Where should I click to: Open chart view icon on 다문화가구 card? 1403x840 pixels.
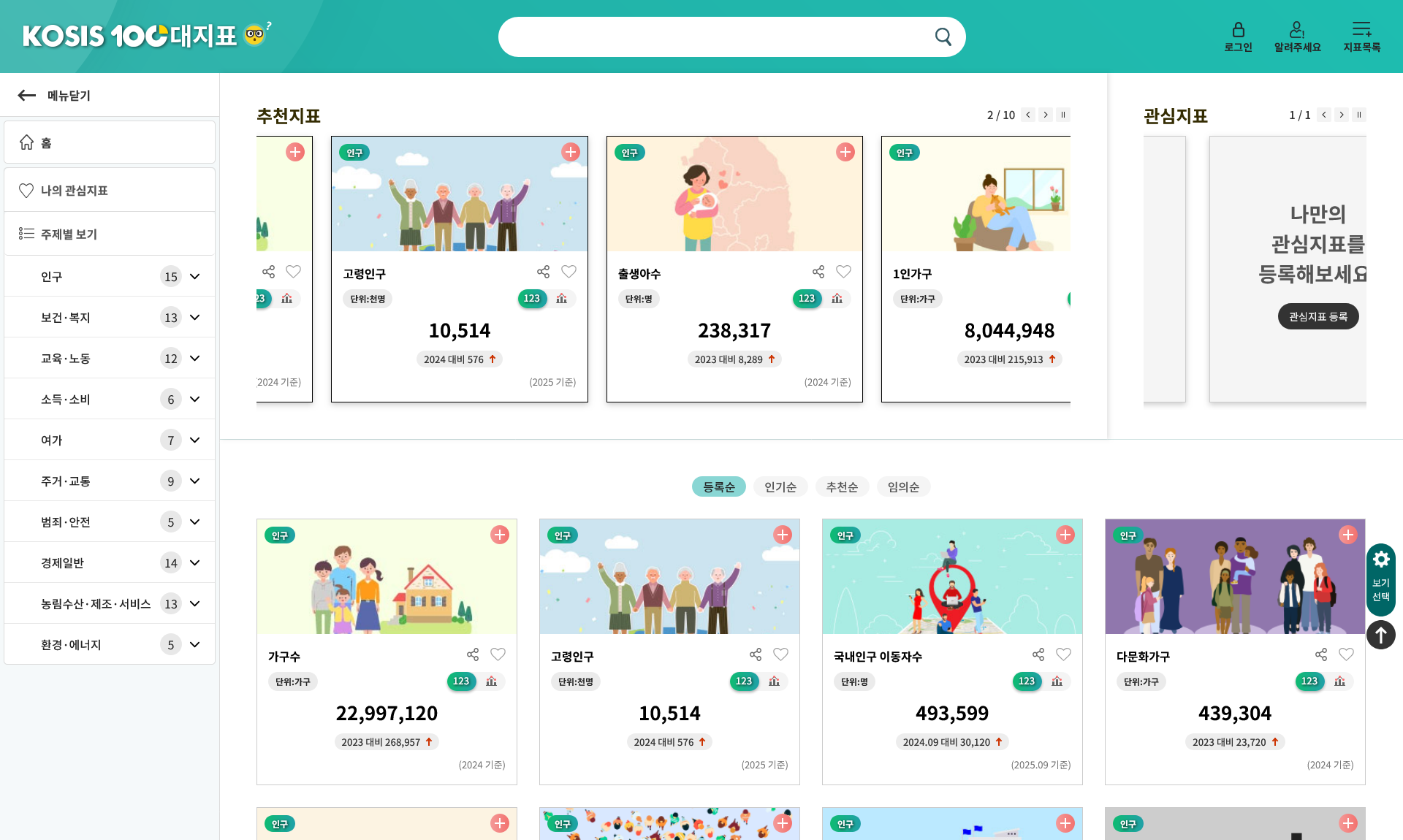tap(1339, 681)
